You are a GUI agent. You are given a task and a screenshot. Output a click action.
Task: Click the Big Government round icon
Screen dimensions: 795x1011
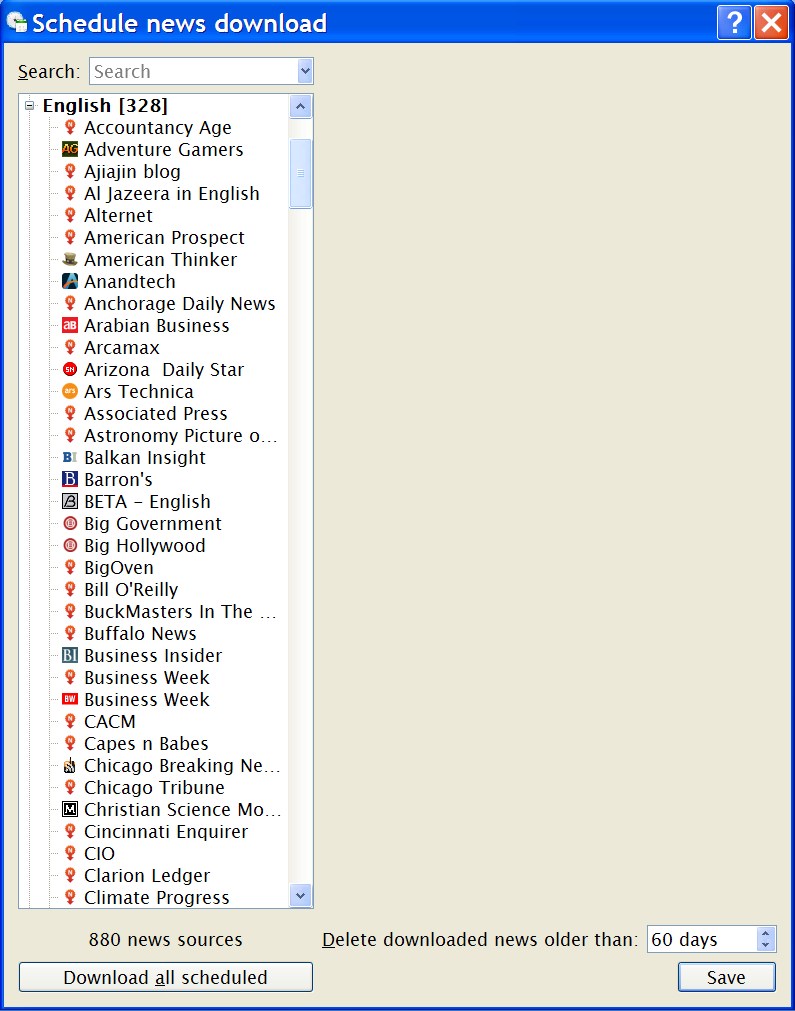[x=70, y=524]
